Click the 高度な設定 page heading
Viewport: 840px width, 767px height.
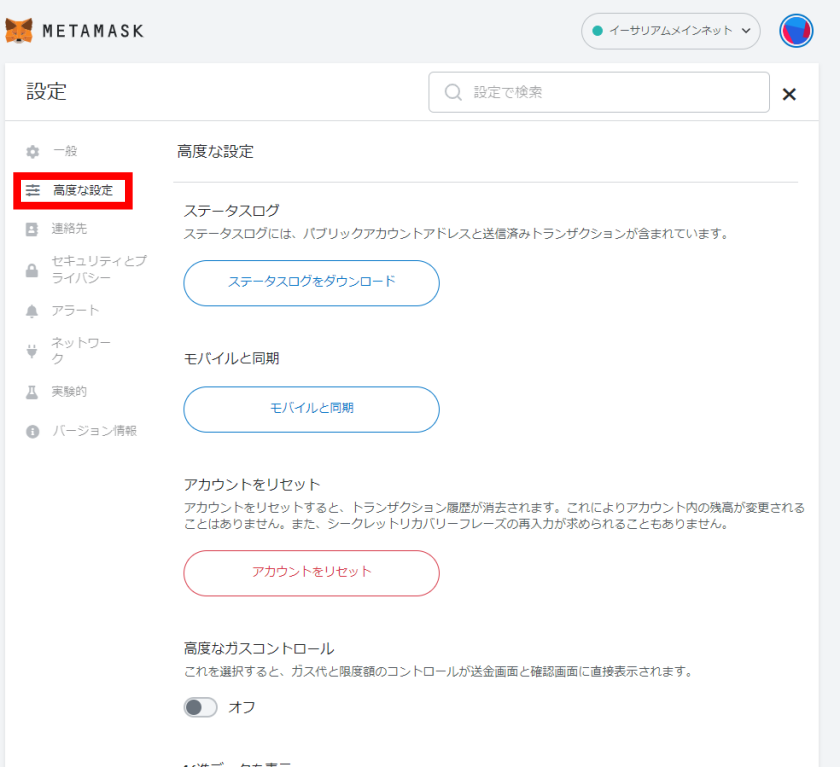215,152
